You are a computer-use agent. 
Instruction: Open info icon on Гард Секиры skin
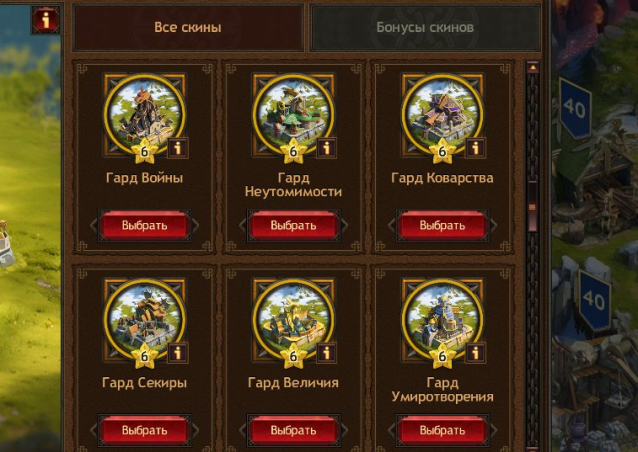pyautogui.click(x=178, y=353)
